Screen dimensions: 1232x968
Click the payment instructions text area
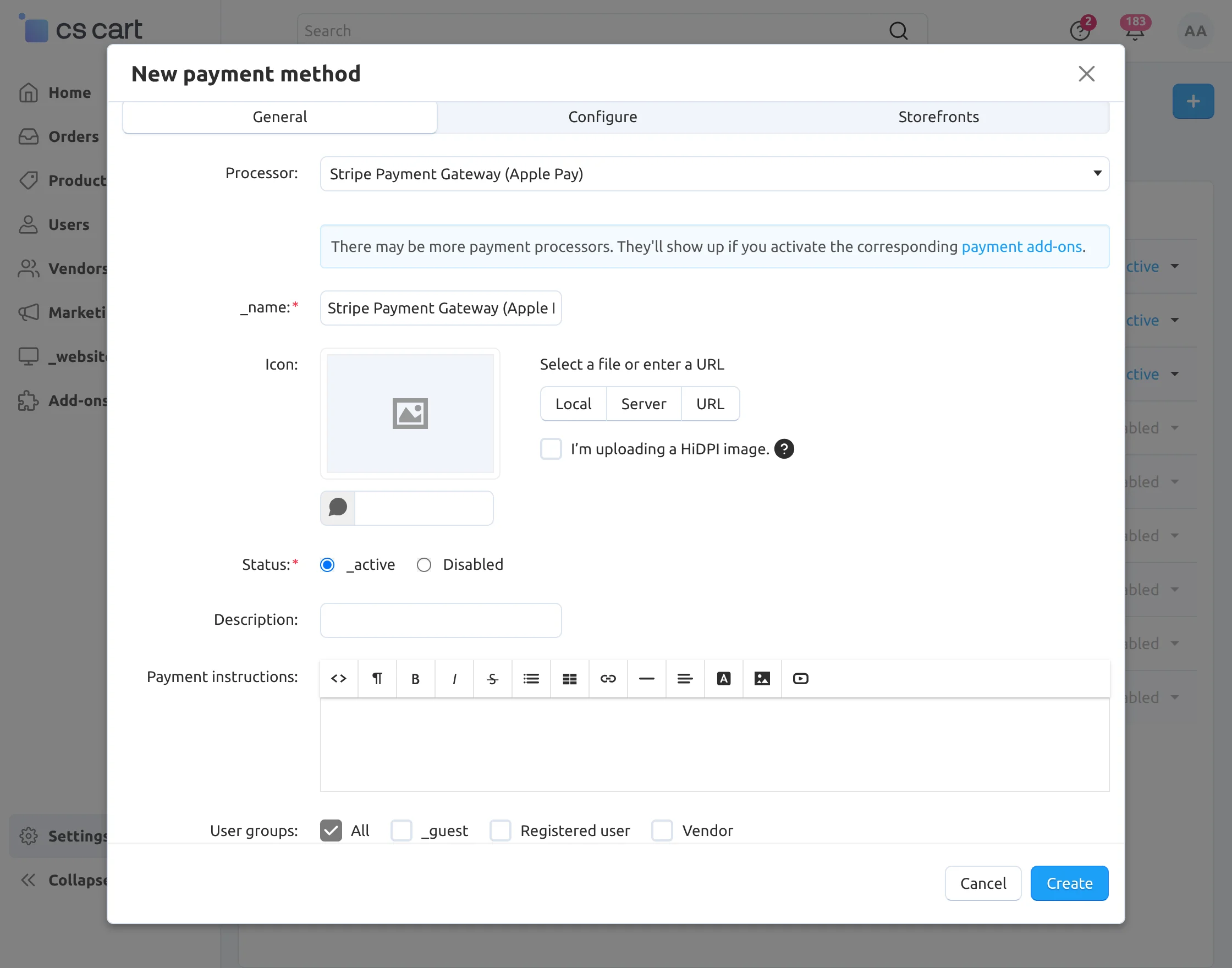tap(714, 745)
